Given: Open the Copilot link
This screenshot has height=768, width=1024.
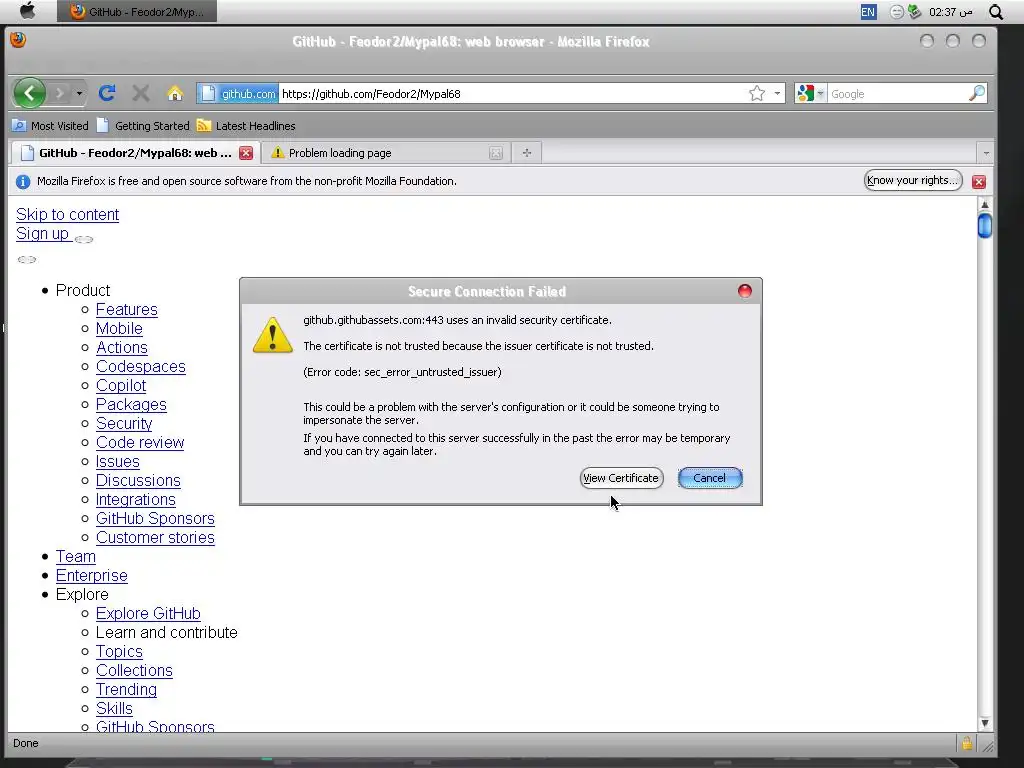Looking at the screenshot, I should pyautogui.click(x=121, y=385).
